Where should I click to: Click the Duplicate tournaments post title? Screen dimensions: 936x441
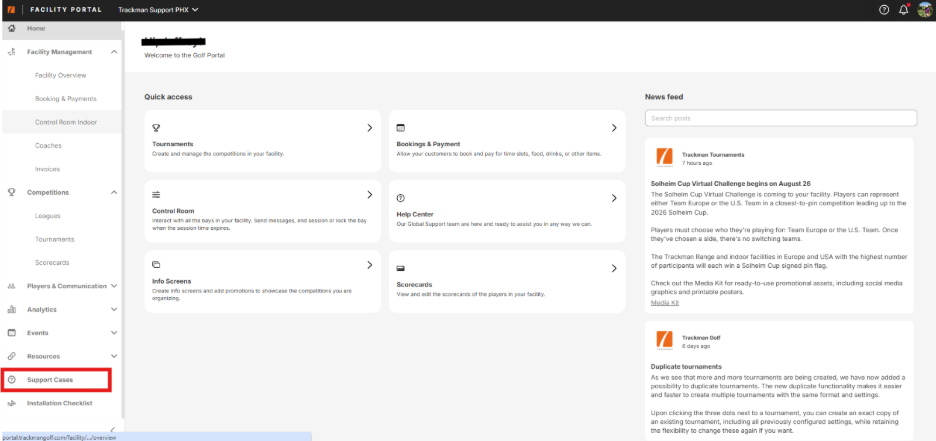click(x=686, y=366)
